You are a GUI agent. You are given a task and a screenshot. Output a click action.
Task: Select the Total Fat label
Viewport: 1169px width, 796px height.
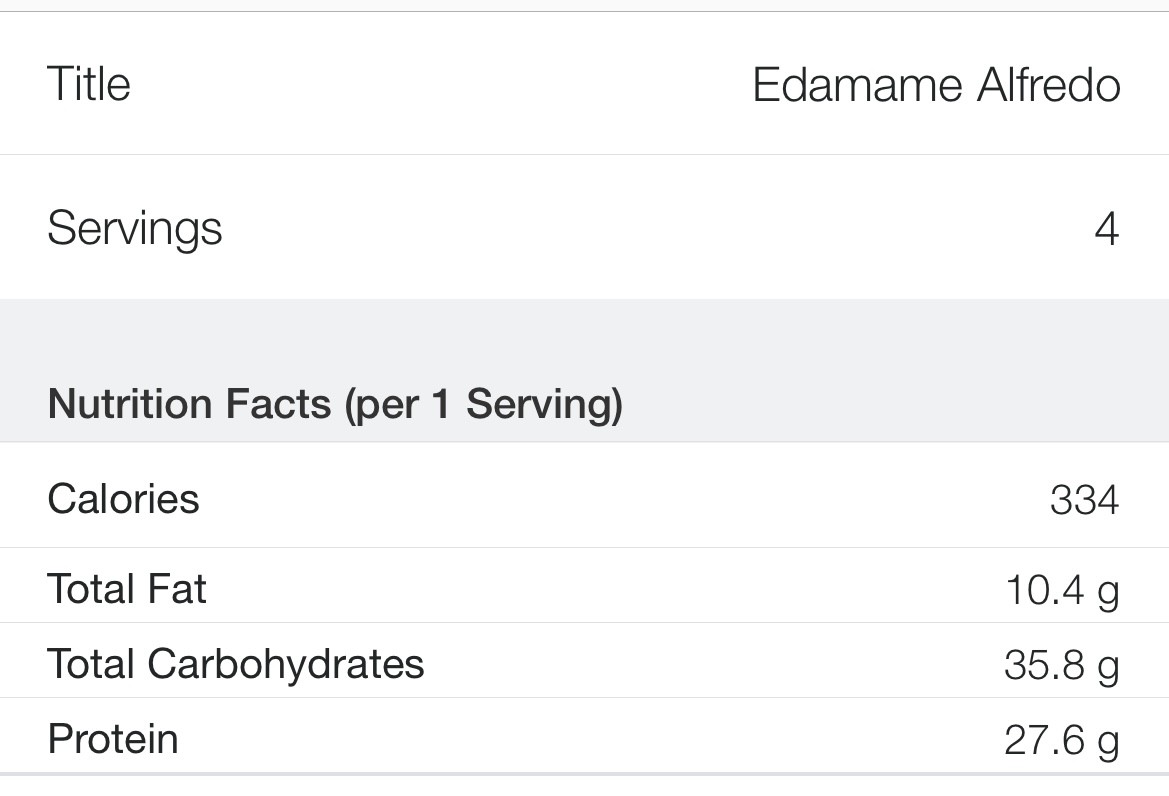pos(127,588)
